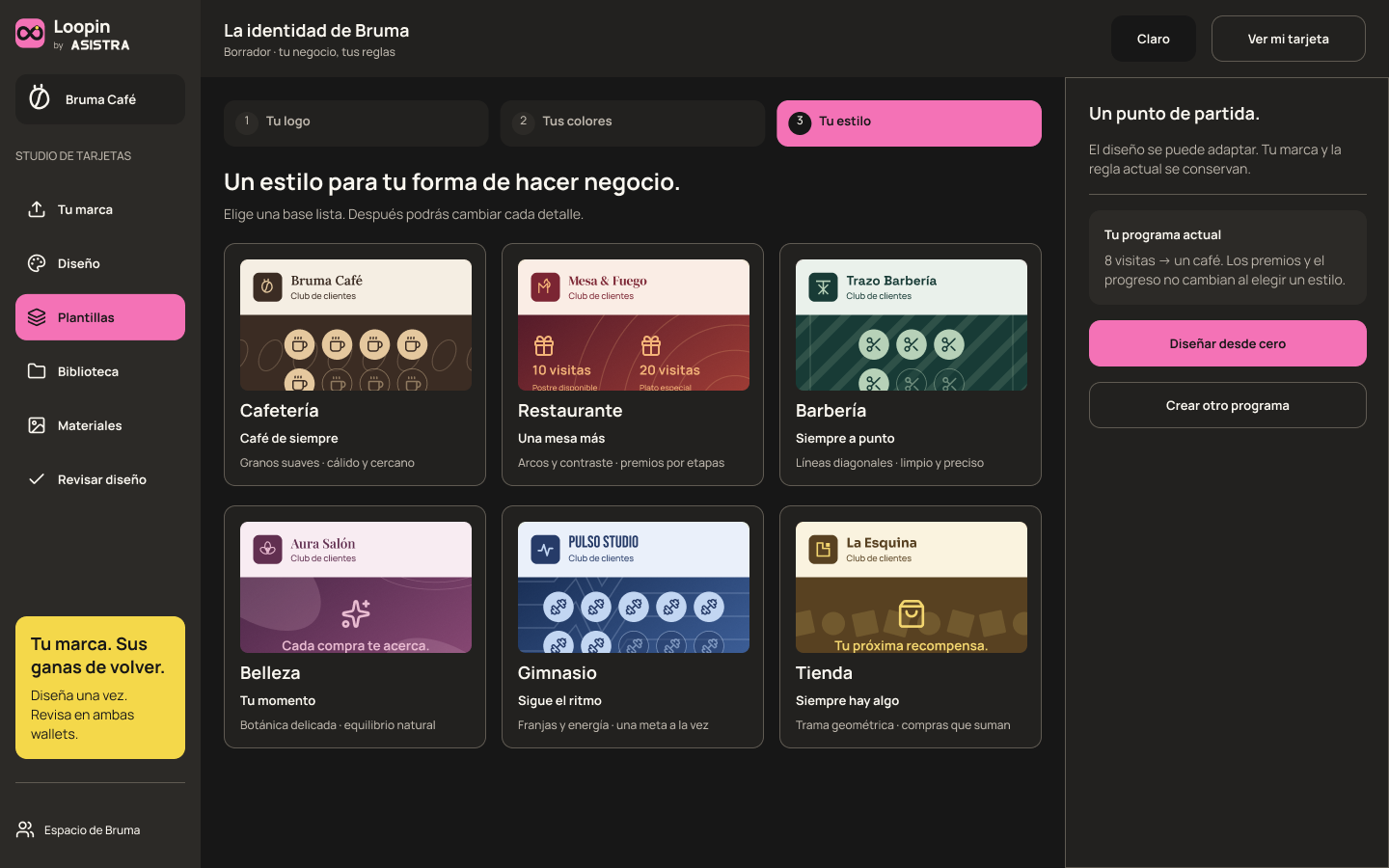Click the image icon beside Materiales

[x=37, y=425]
